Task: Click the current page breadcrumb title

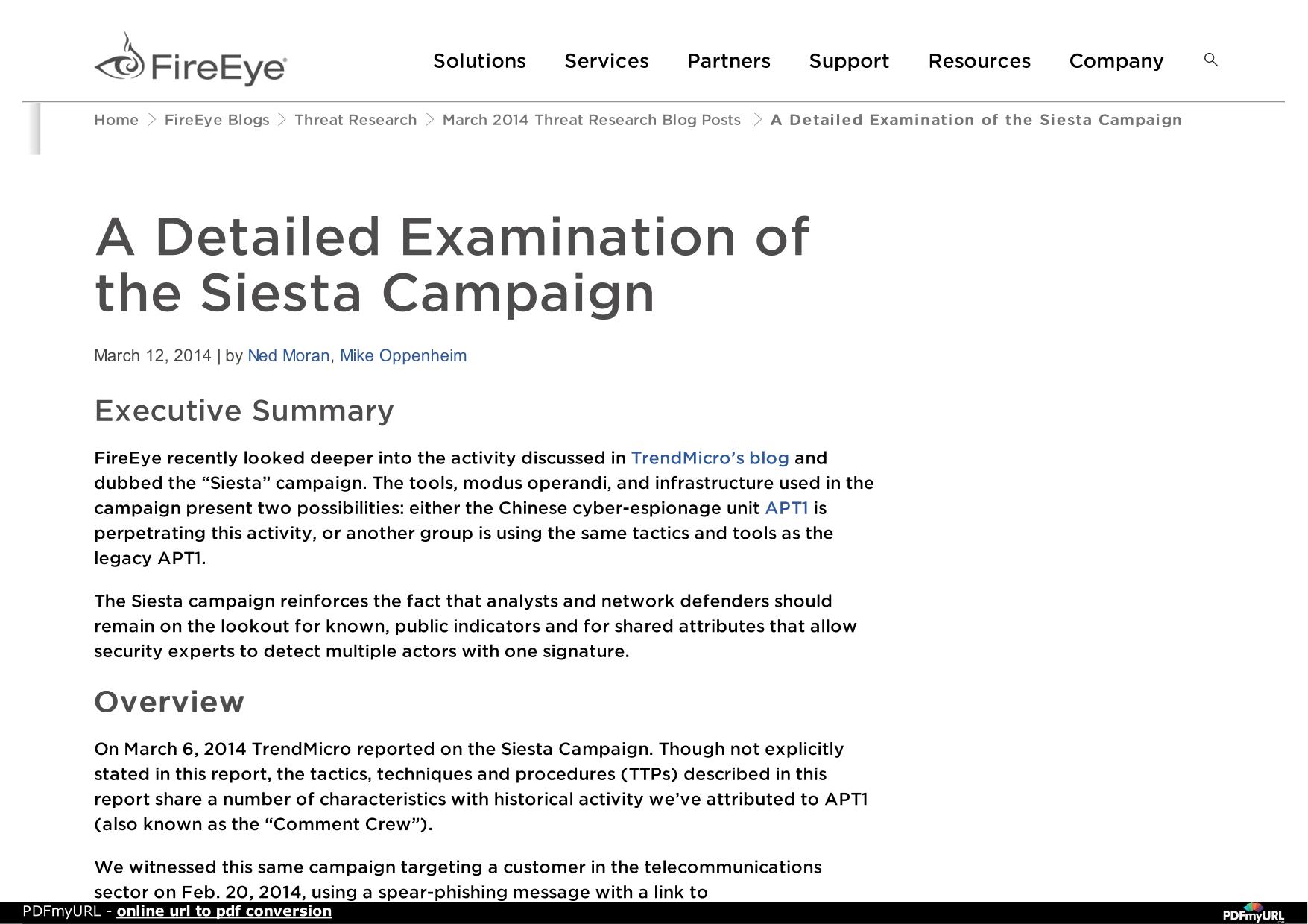Action: click(976, 120)
